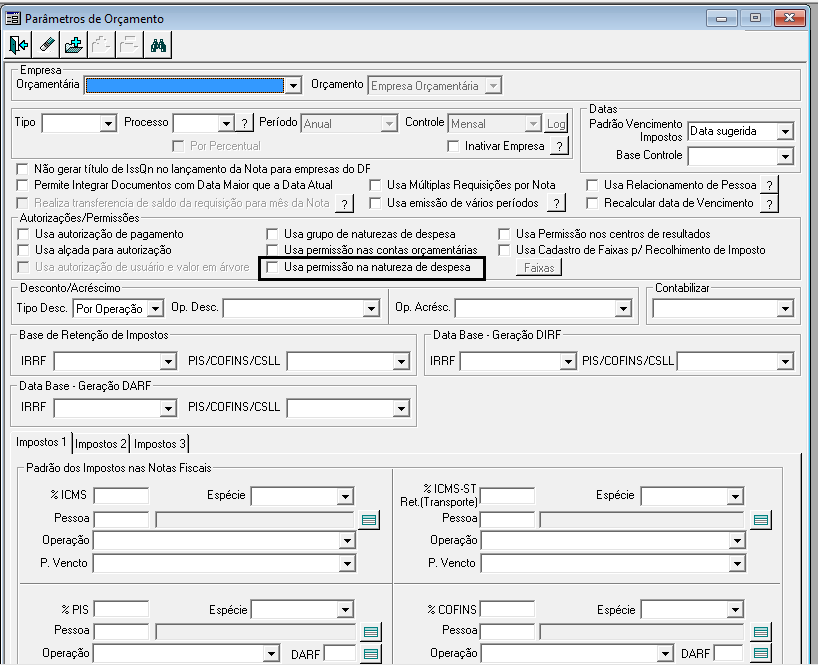818x666 pixels.
Task: Open the ICMS Espécie dropdown
Action: pyautogui.click(x=345, y=497)
